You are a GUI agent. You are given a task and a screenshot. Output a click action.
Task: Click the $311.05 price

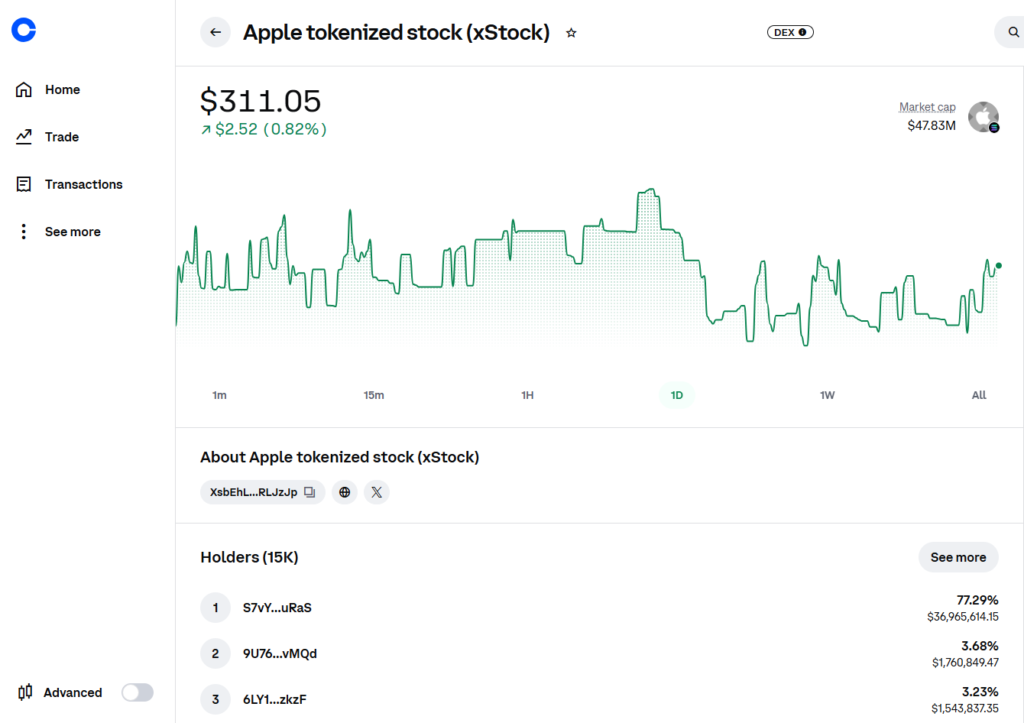(260, 101)
